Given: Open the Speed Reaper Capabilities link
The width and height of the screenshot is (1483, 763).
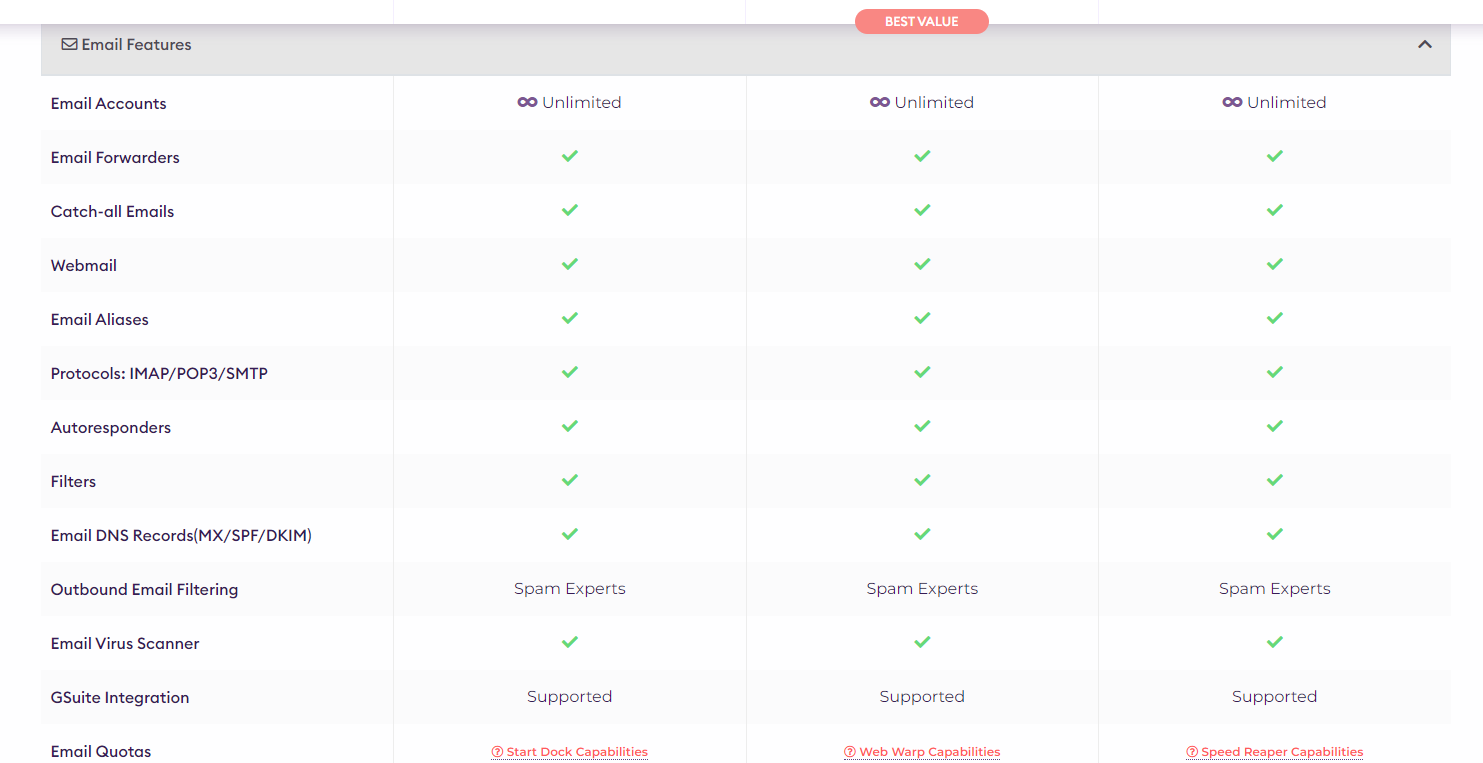Looking at the screenshot, I should coord(1282,751).
